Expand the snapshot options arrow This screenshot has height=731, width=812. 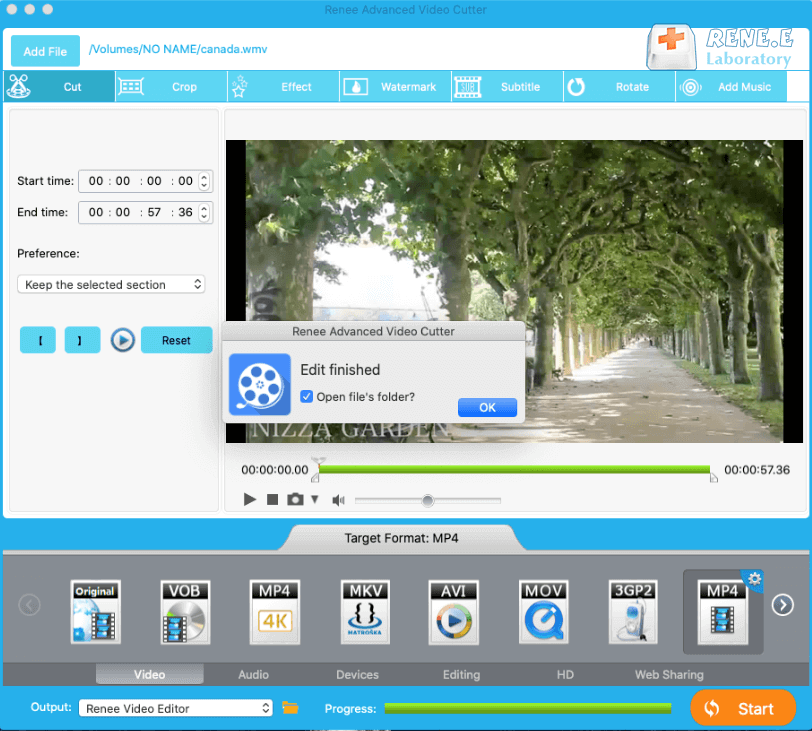tap(315, 500)
